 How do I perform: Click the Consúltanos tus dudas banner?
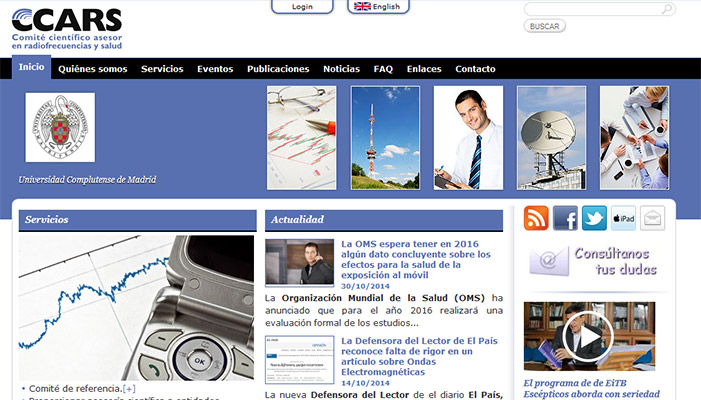[x=593, y=261]
